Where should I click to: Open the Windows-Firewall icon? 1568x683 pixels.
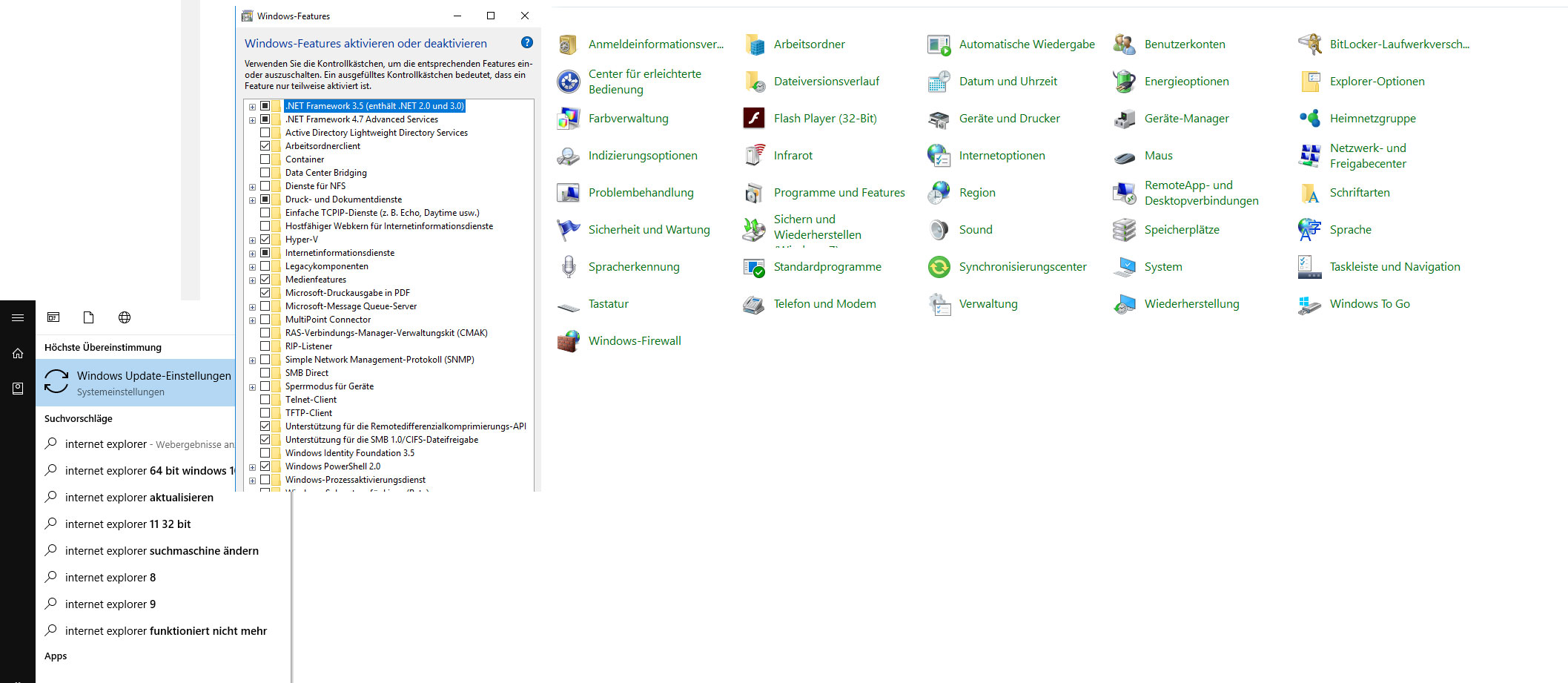coord(569,341)
